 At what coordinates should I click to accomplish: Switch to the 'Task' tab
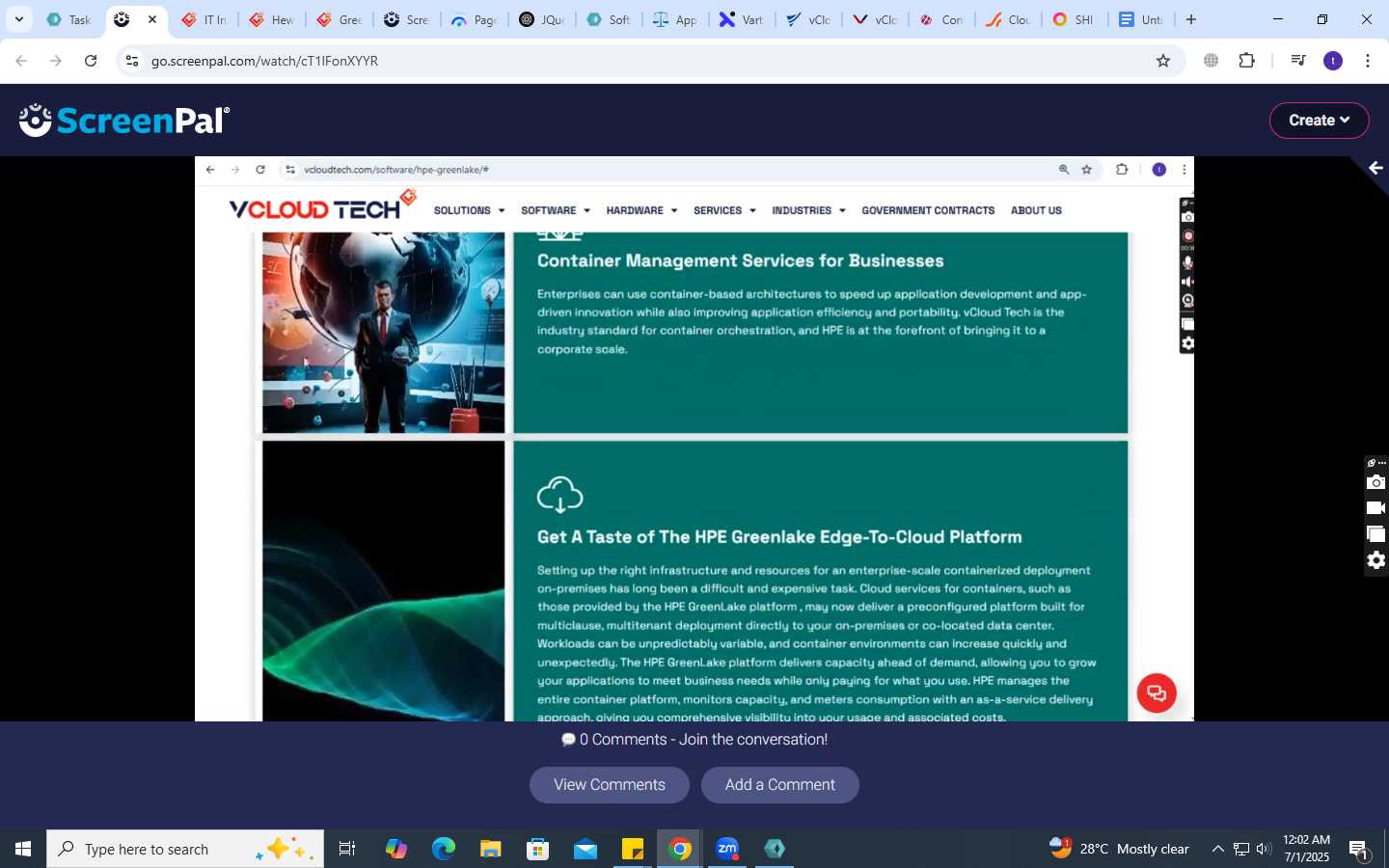point(68,19)
